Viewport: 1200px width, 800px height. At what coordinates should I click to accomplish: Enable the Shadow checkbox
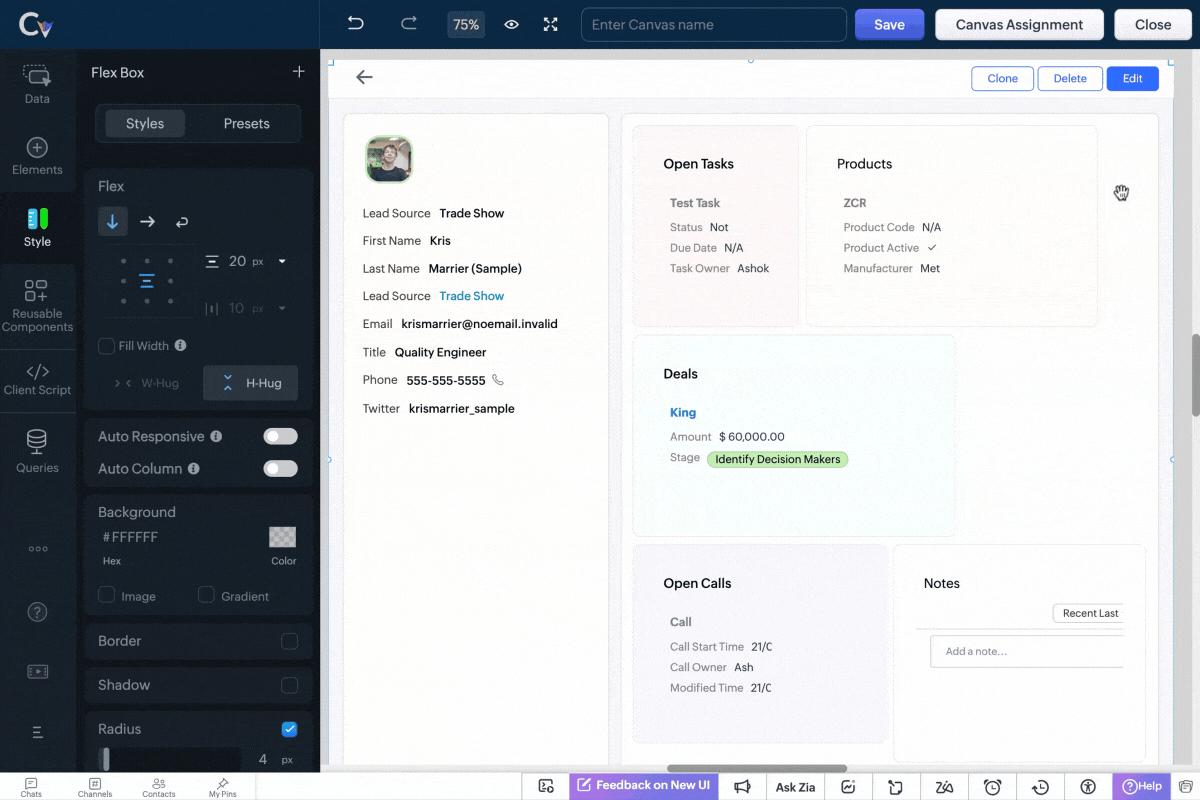pos(289,685)
